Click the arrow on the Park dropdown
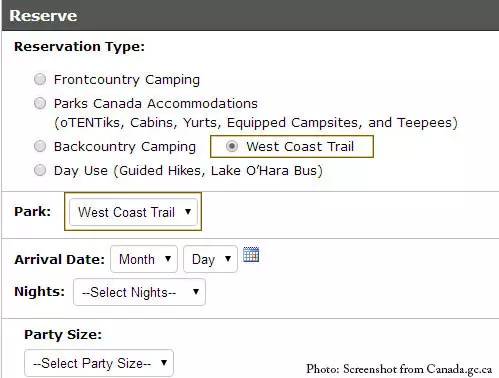Viewport: 499px width, 378px height. tap(188, 212)
